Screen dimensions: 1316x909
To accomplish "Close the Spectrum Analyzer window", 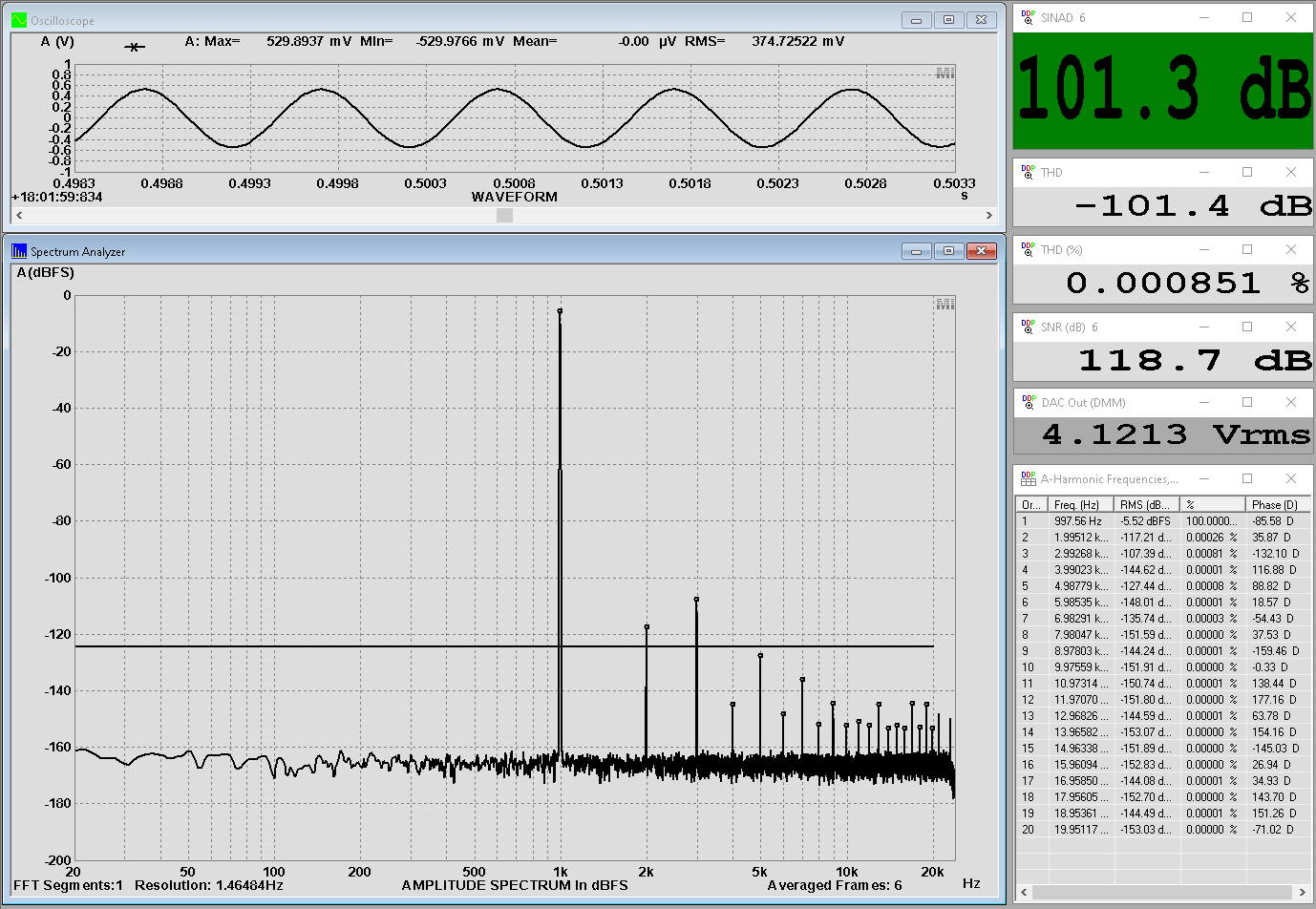I will (982, 251).
